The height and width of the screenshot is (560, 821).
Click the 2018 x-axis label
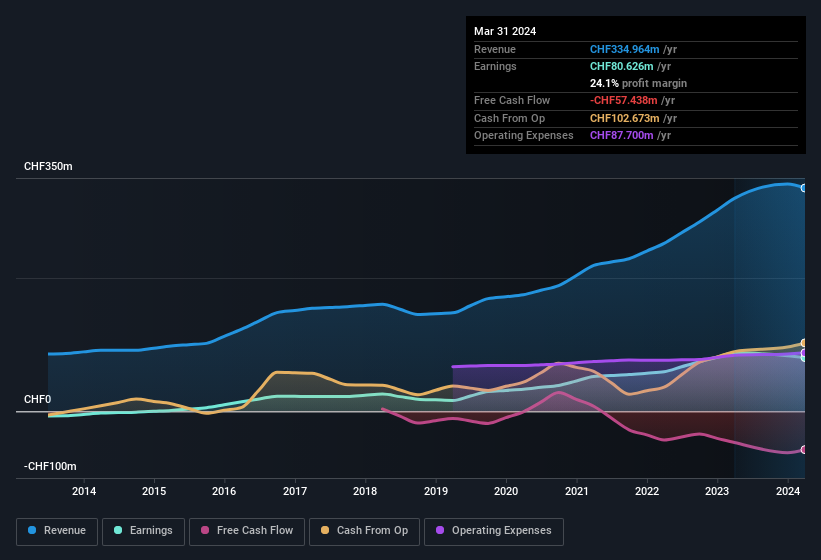(x=365, y=491)
